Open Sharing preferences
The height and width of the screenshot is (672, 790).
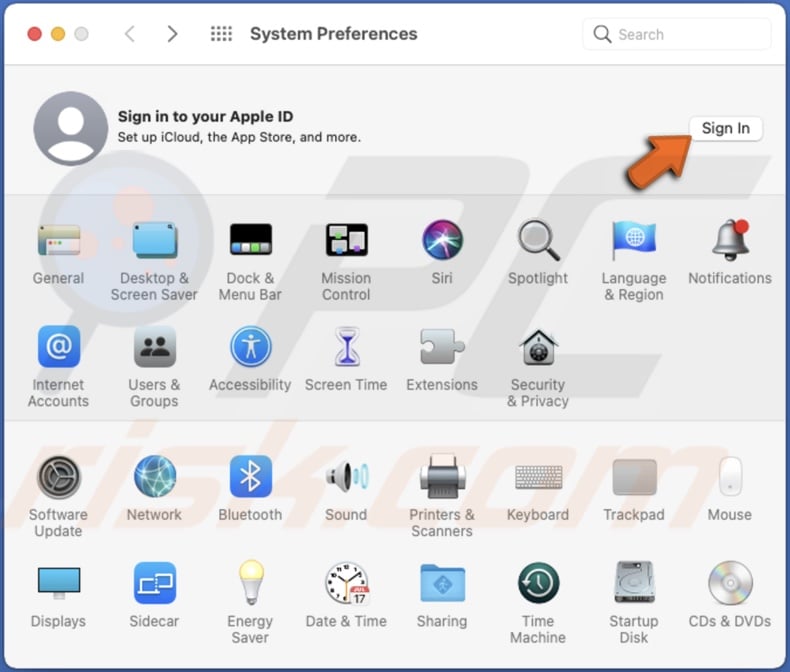[442, 583]
